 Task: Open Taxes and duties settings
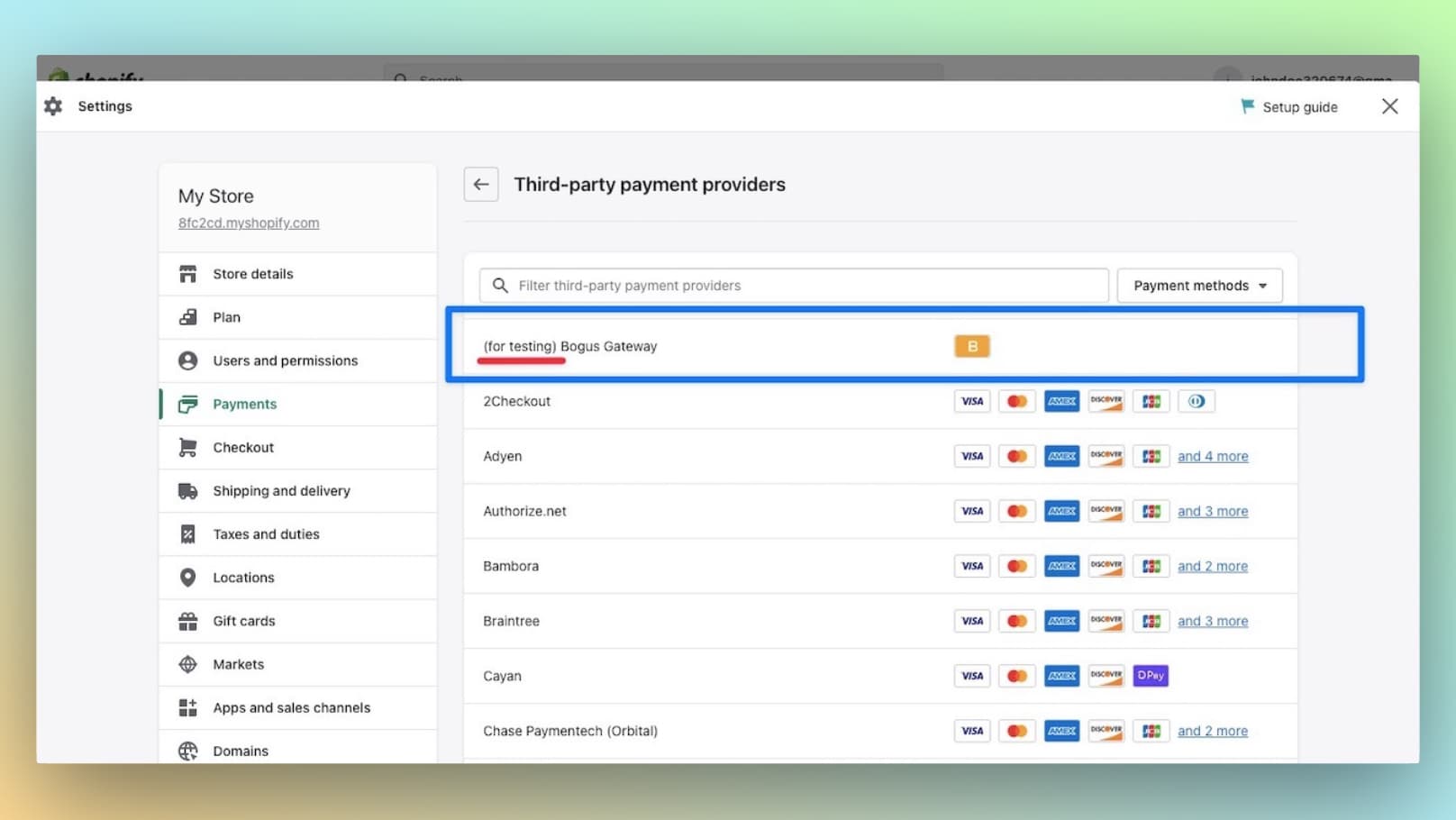coord(297,534)
